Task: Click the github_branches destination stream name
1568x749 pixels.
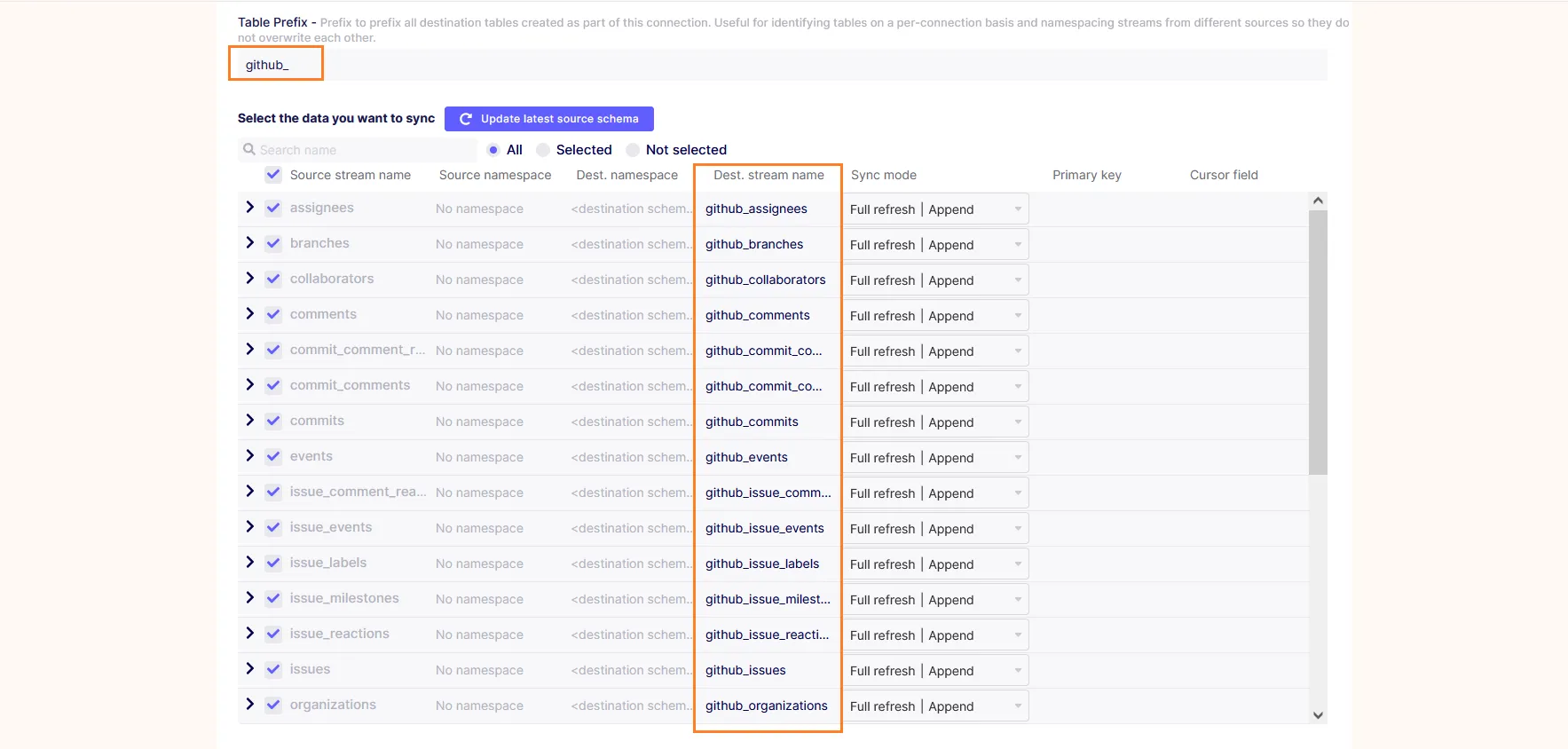Action: pos(754,244)
